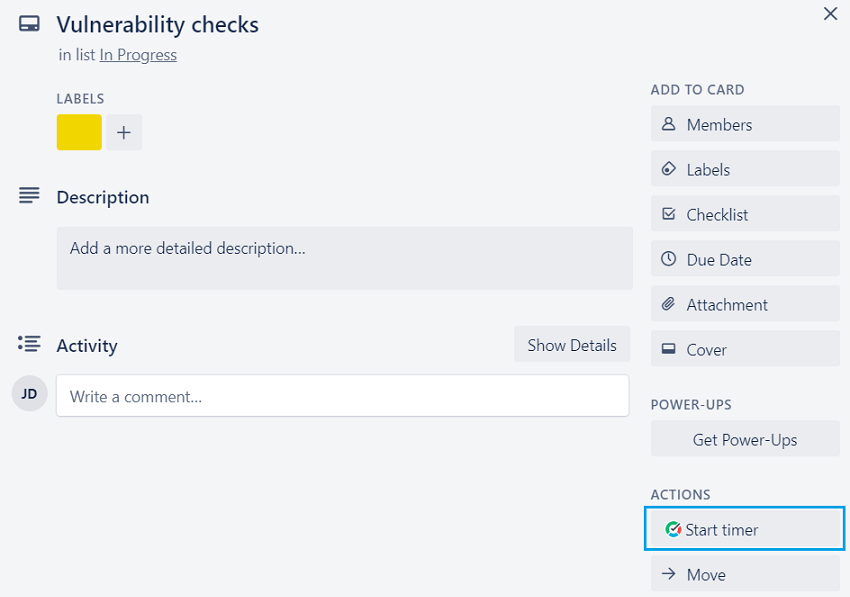Viewport: 850px width, 597px height.
Task: Click the Write a comment field
Action: pos(342,396)
